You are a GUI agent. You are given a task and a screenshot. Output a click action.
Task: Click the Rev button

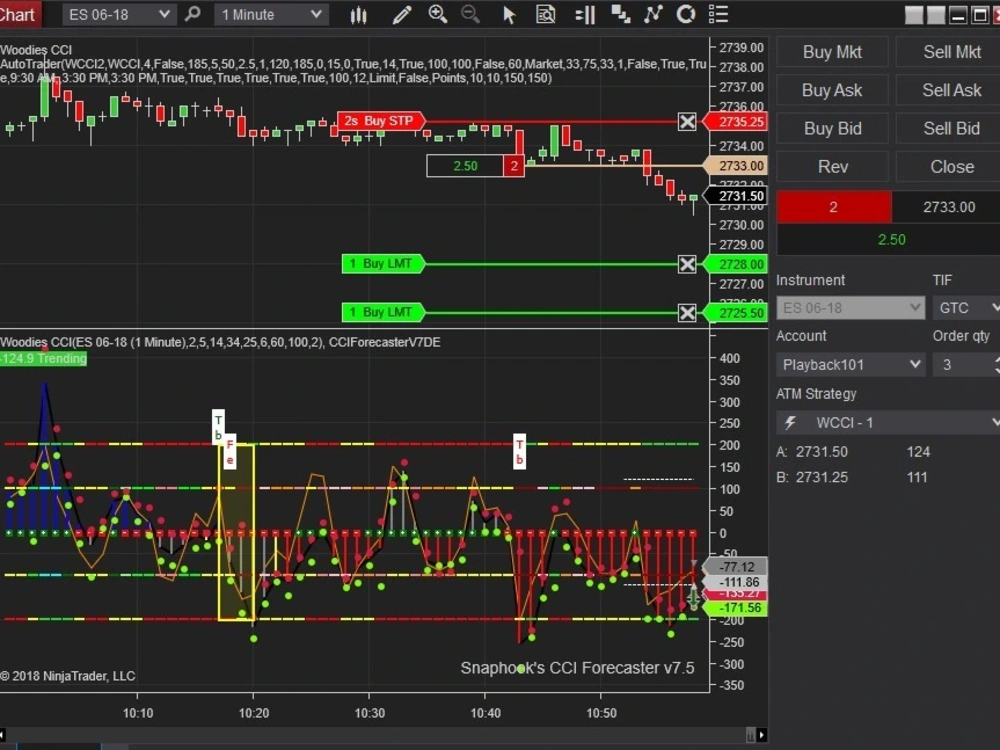click(832, 167)
